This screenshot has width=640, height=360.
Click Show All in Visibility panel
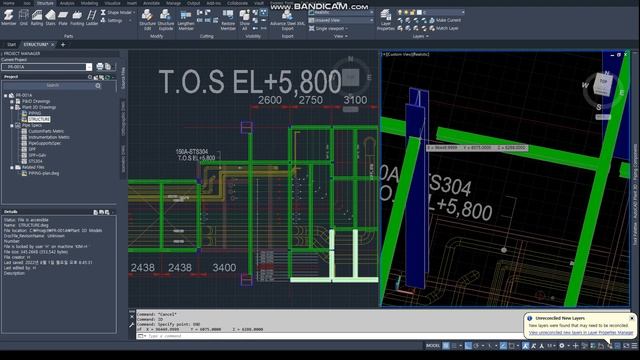[244, 20]
